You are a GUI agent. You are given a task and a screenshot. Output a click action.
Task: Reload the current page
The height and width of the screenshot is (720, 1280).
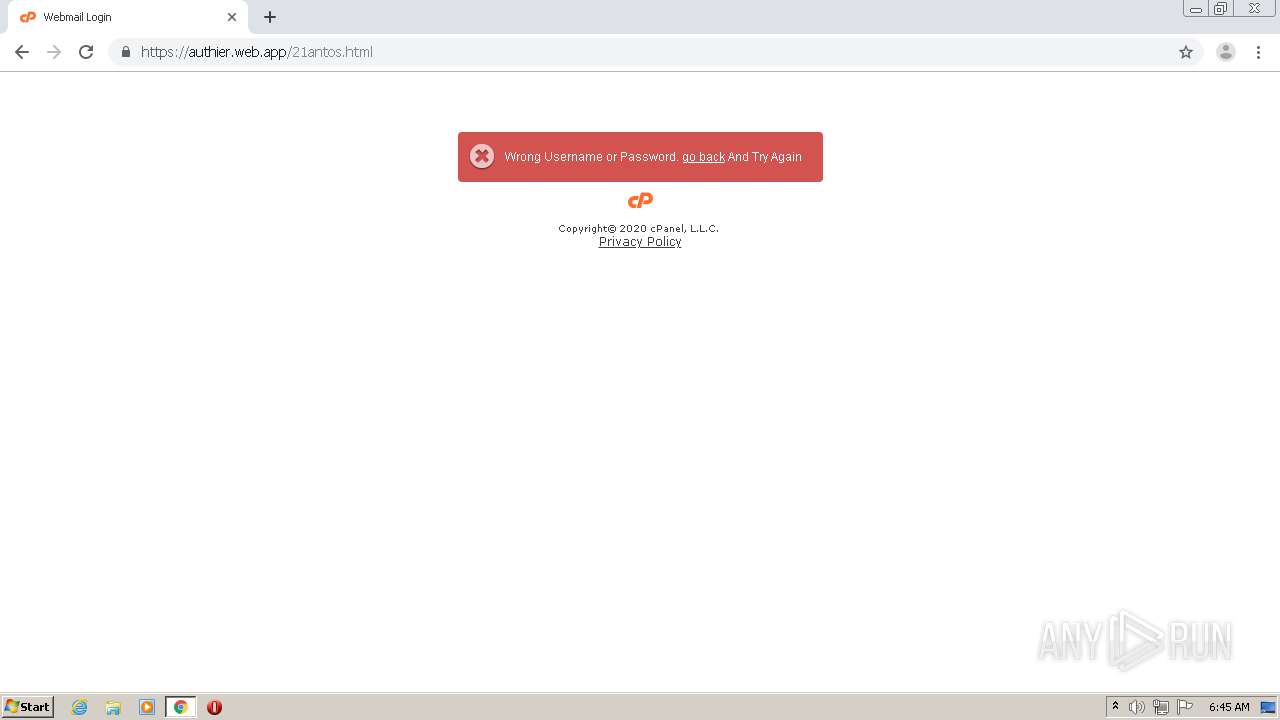[x=86, y=52]
